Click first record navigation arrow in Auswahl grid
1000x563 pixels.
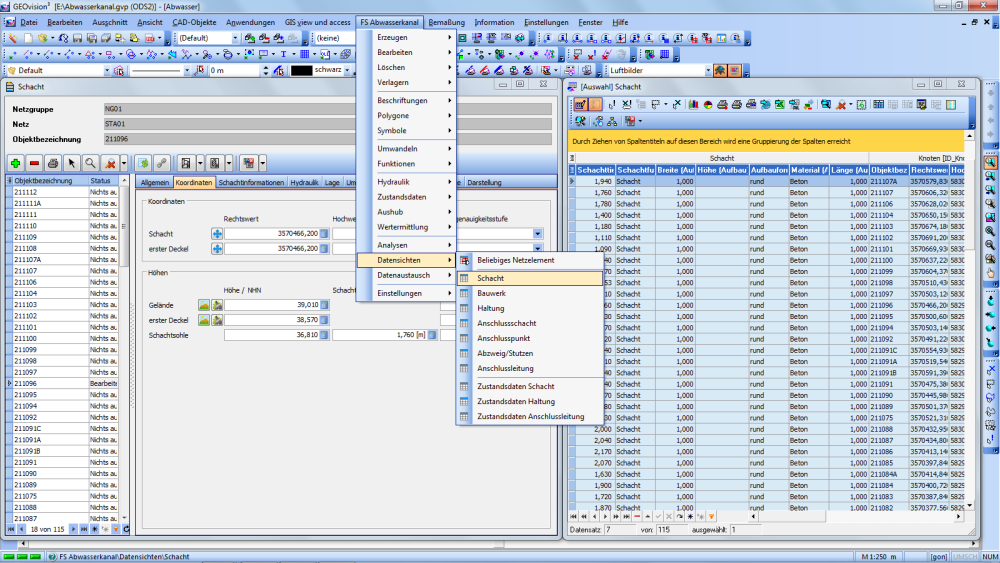point(573,516)
